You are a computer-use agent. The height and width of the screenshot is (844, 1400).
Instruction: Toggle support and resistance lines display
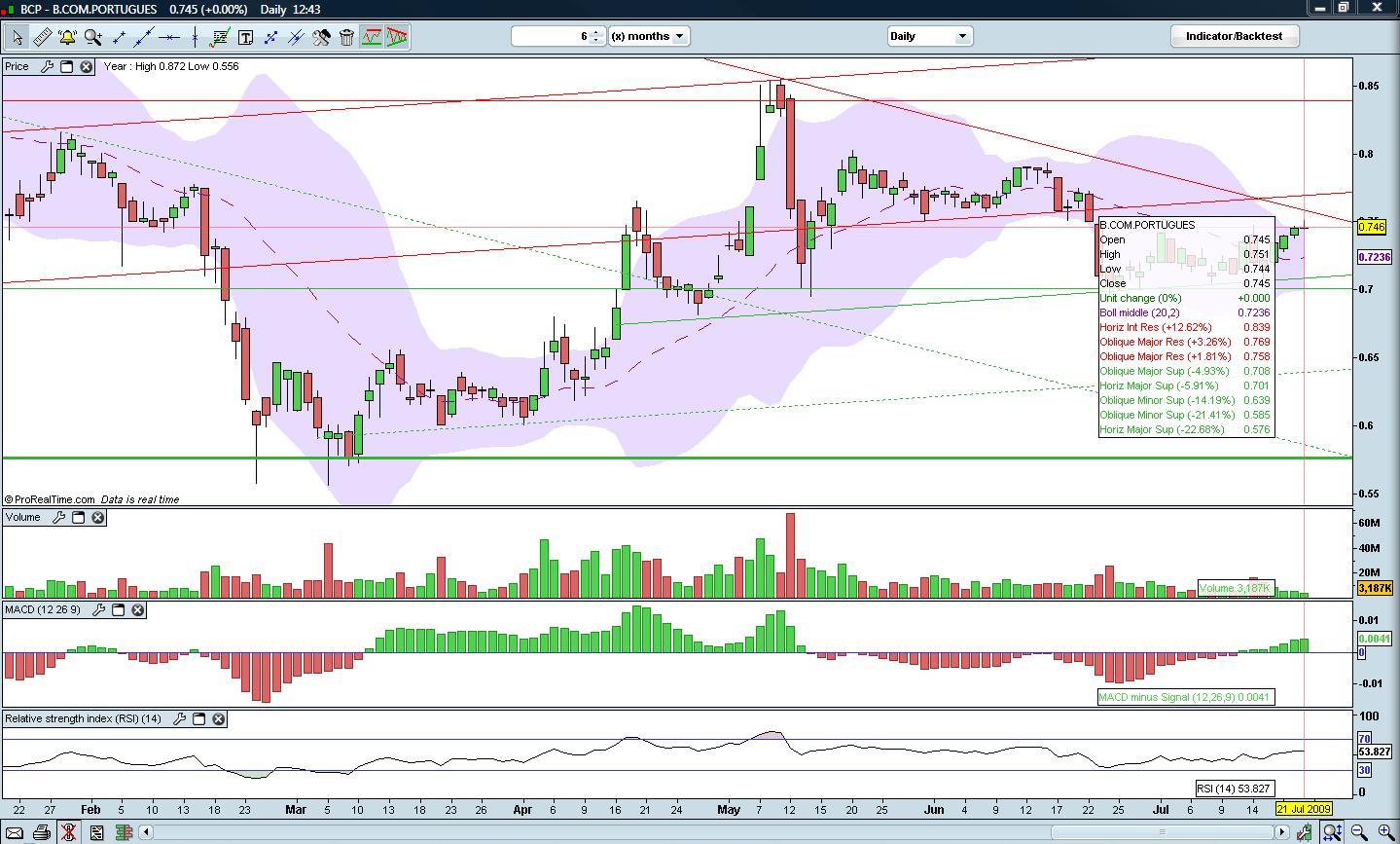(372, 37)
